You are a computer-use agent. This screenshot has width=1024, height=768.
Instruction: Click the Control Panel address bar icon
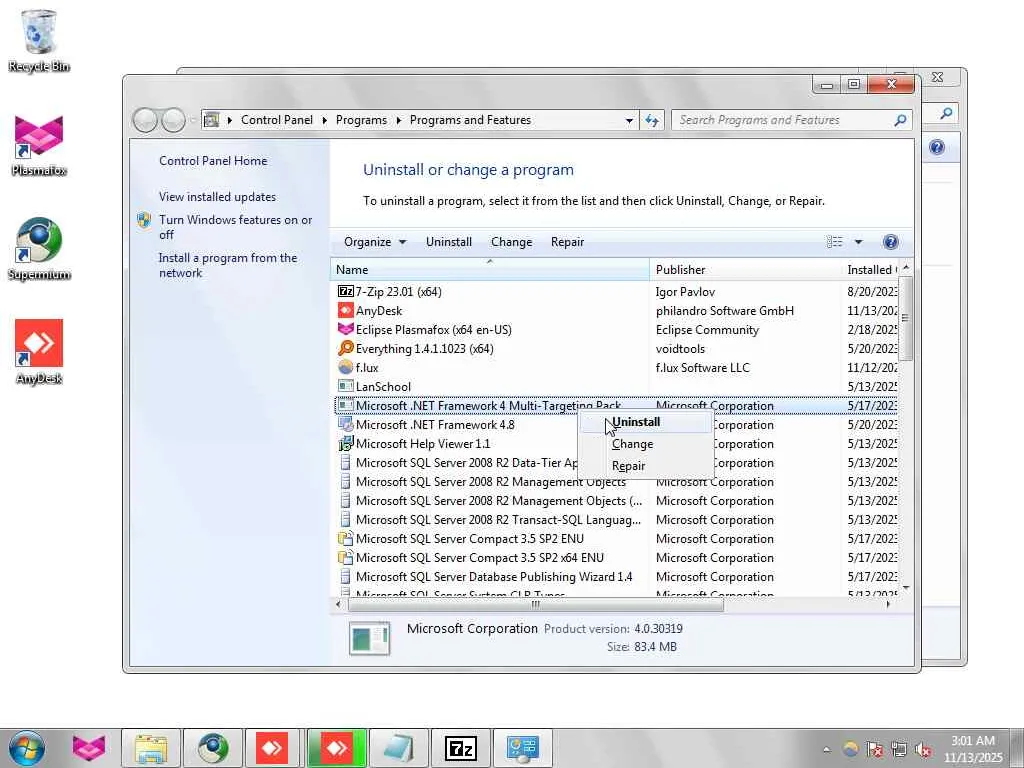point(212,120)
